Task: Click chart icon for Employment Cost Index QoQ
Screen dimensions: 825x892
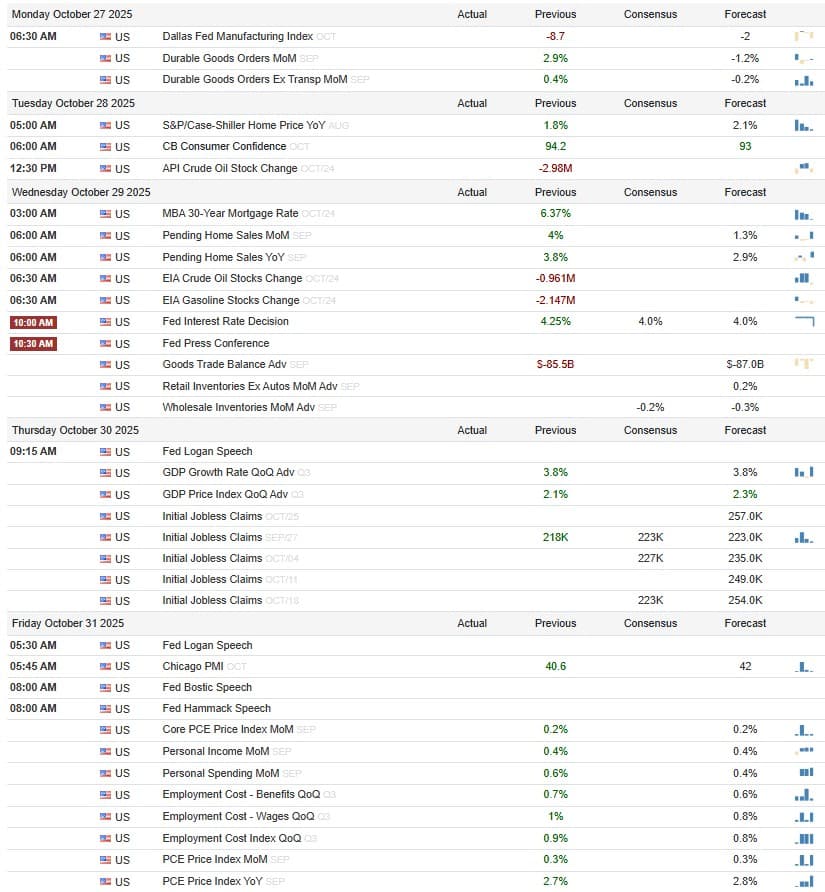Action: pos(805,838)
